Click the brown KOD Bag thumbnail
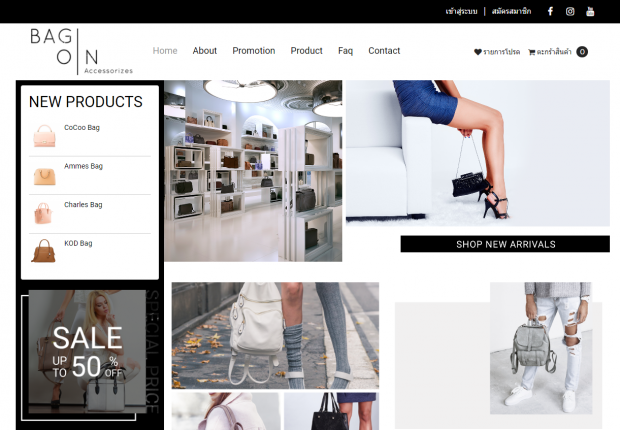Screen dimensions: 620x430 [43, 251]
